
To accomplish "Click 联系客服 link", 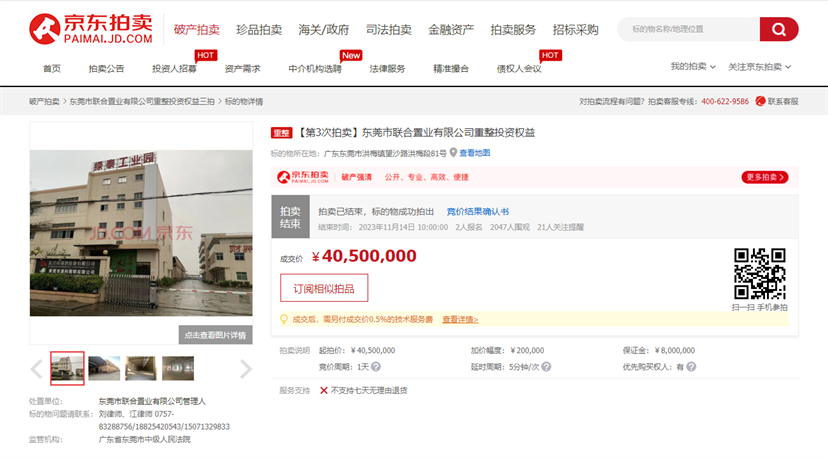I will click(783, 101).
